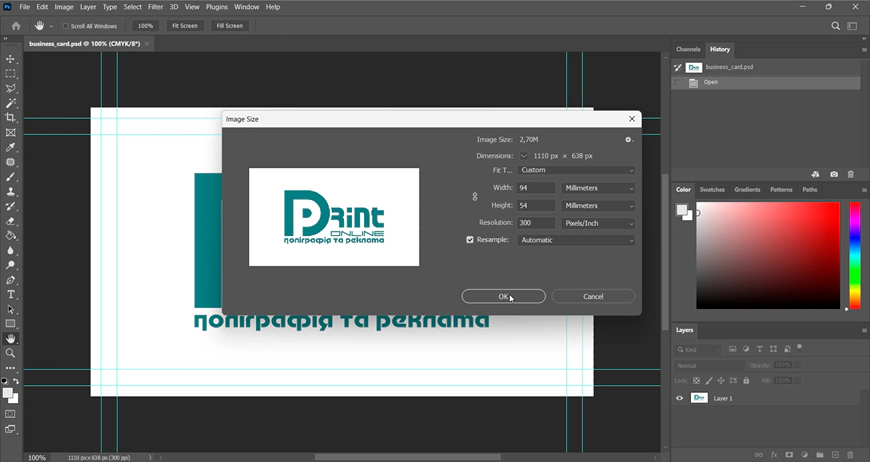Create a new layer icon
Image resolution: width=870 pixels, height=462 pixels.
pyautogui.click(x=835, y=455)
